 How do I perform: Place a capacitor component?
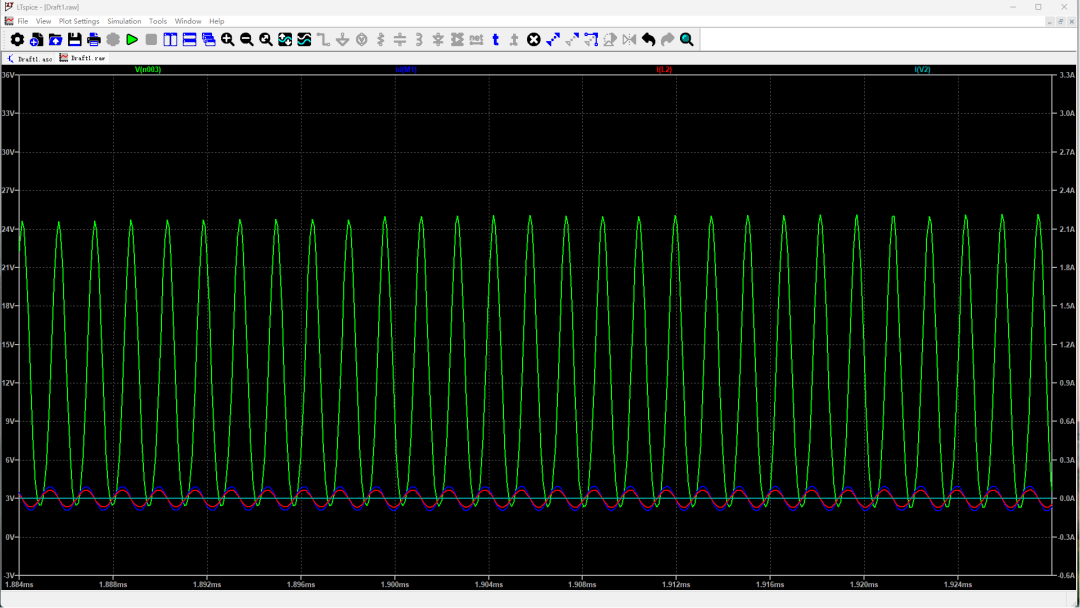[399, 40]
